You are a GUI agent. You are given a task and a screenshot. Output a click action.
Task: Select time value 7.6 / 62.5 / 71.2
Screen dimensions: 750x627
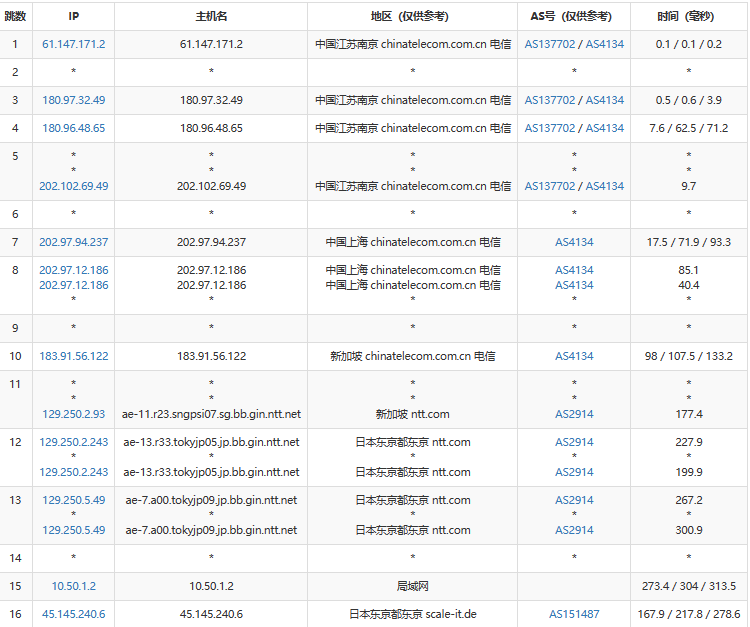(x=689, y=128)
